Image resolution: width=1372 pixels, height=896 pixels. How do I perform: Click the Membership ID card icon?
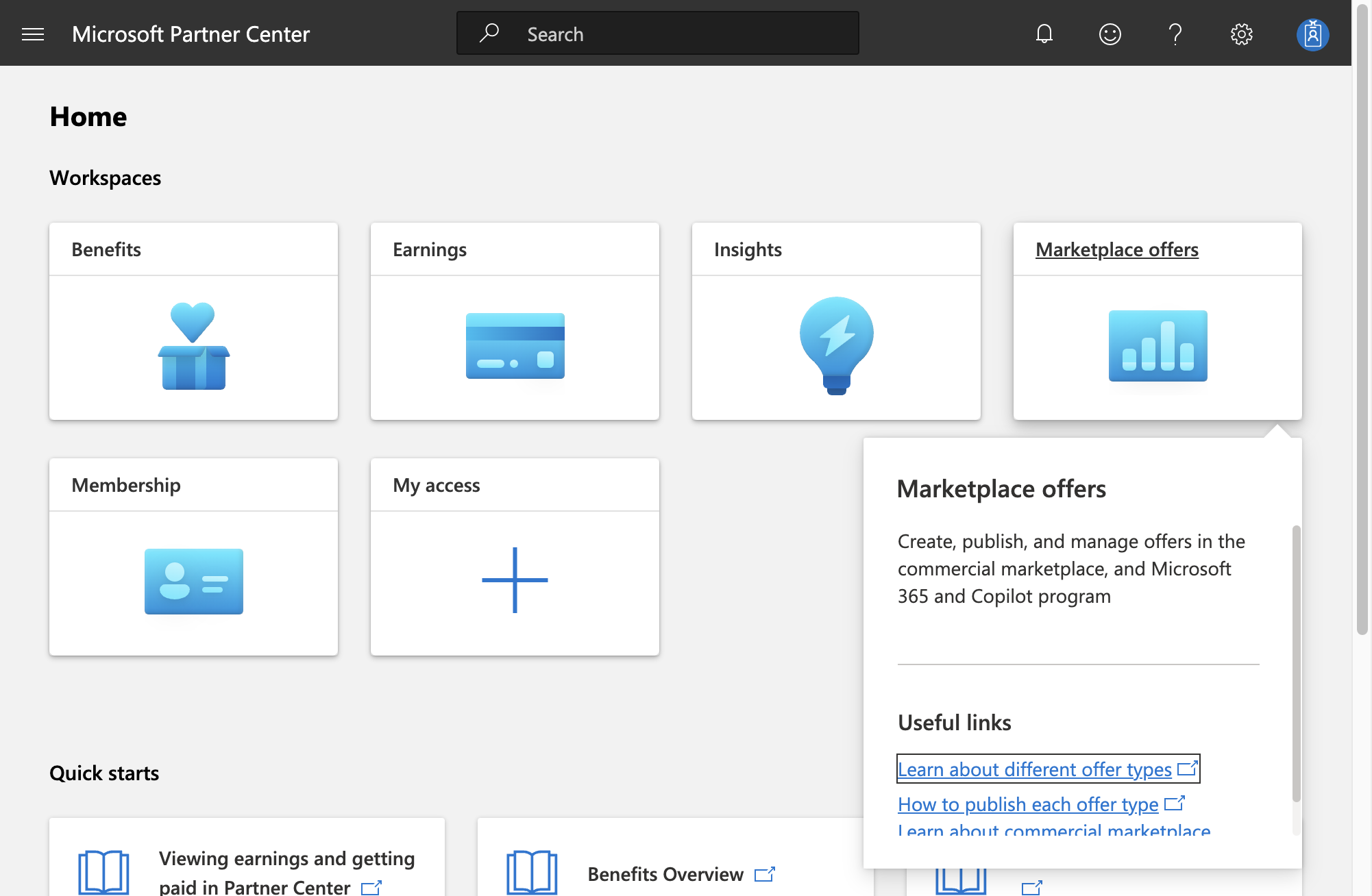click(194, 582)
